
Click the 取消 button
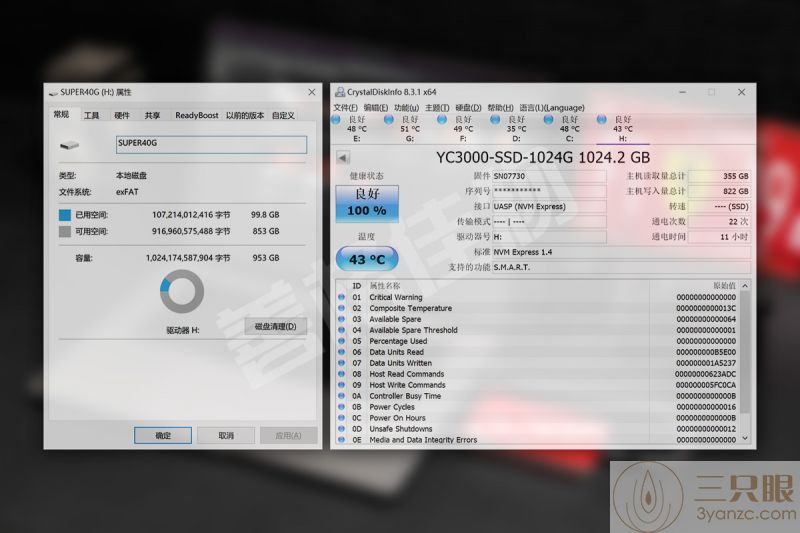tap(226, 436)
